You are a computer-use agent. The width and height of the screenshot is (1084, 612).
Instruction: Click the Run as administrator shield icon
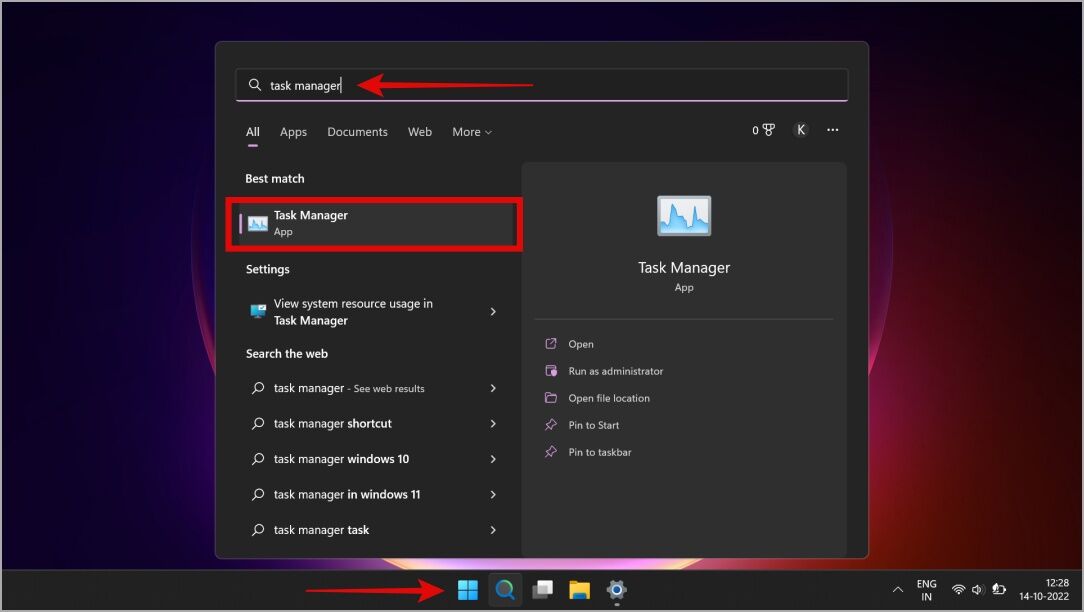[551, 371]
